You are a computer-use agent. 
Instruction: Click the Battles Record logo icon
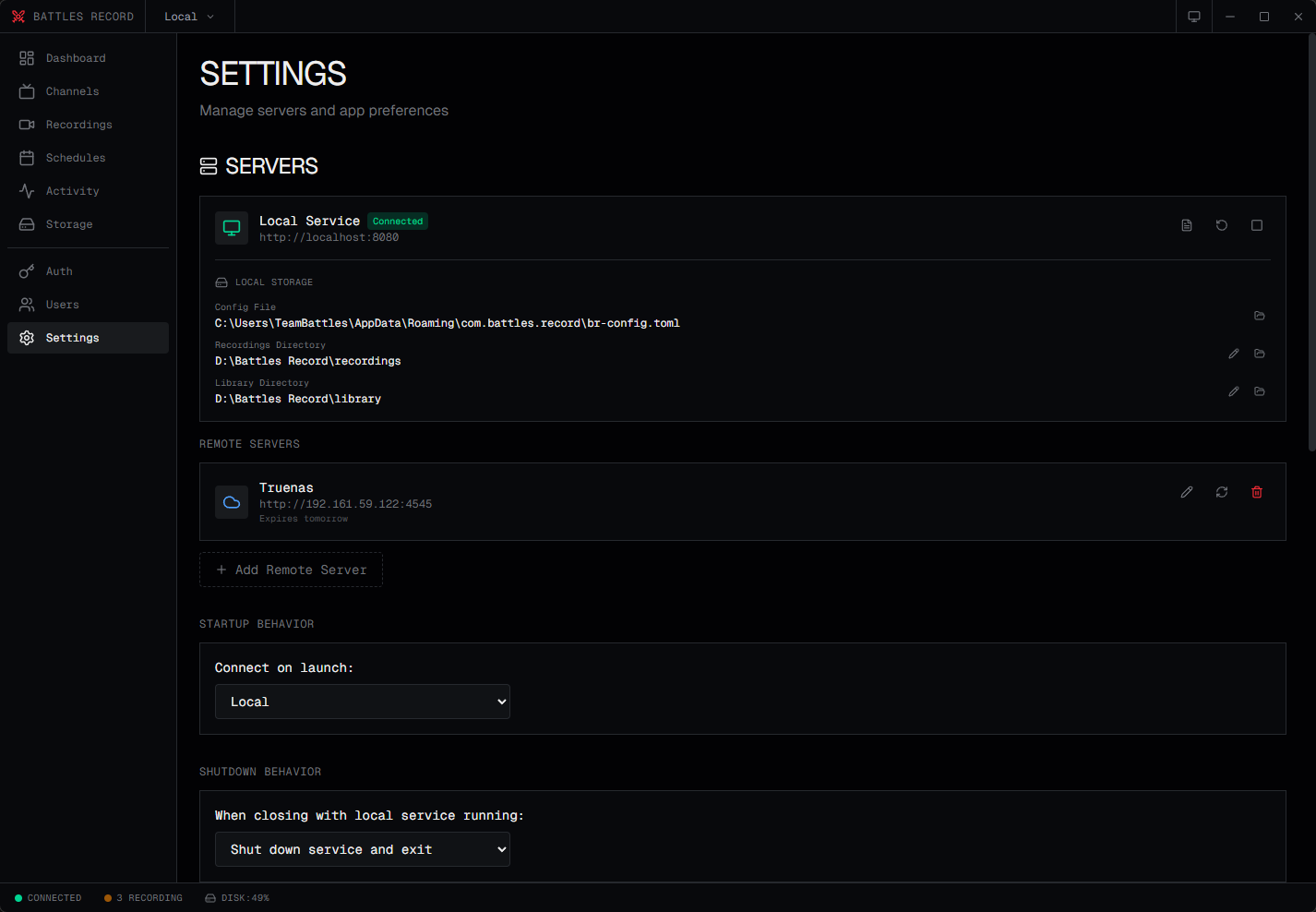click(18, 16)
